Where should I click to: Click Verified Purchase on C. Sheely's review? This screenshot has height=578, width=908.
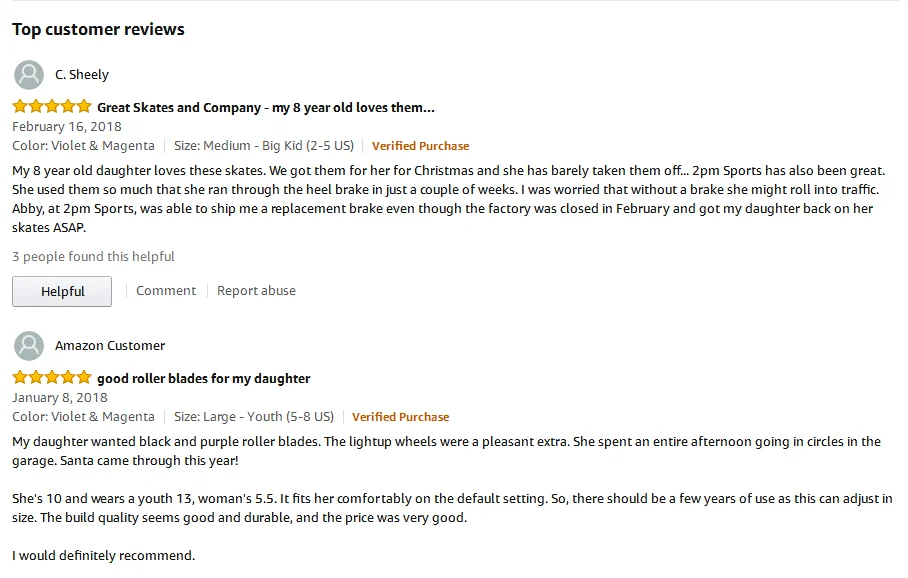[x=420, y=146]
